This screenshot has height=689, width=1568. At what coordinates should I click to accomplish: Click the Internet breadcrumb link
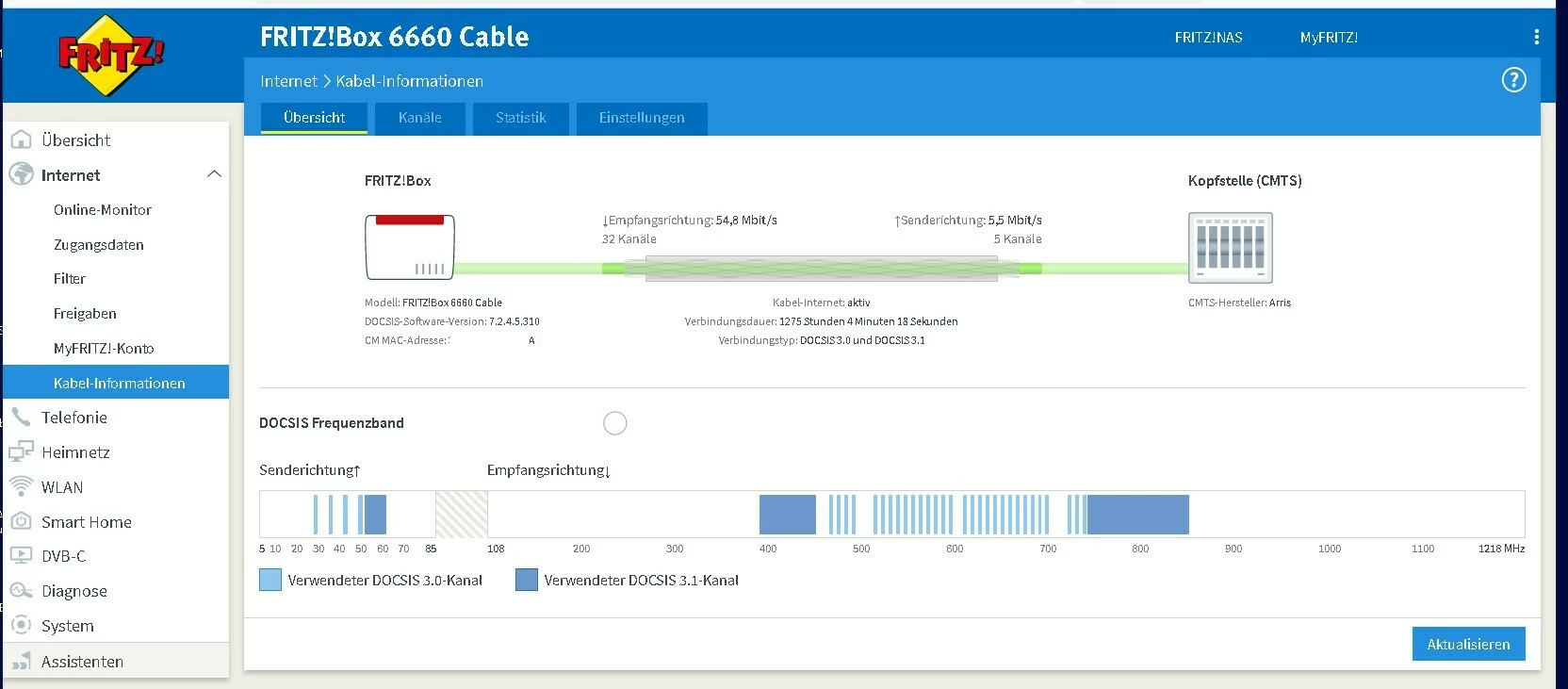[x=288, y=81]
